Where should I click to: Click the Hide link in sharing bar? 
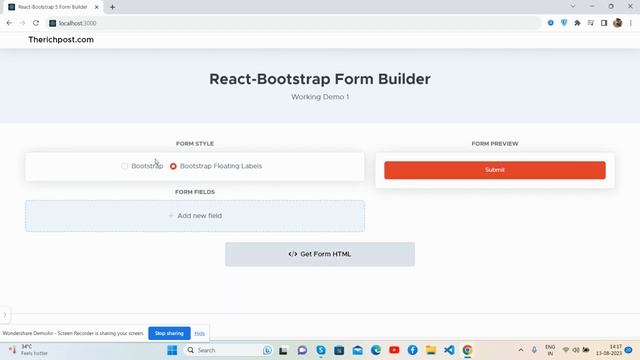tap(200, 333)
